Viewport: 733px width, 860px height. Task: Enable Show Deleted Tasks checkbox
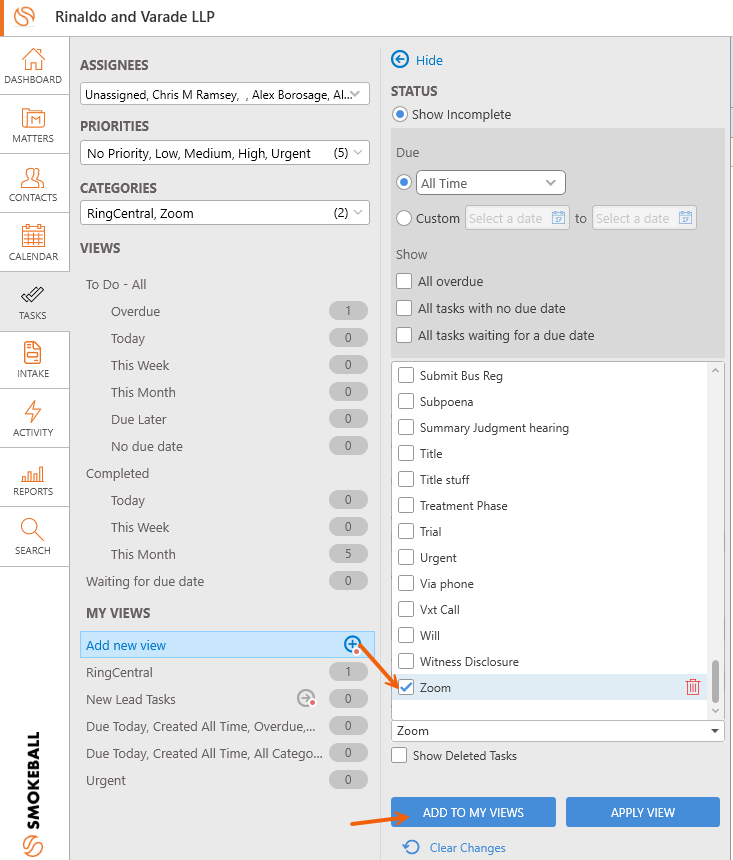tap(399, 755)
